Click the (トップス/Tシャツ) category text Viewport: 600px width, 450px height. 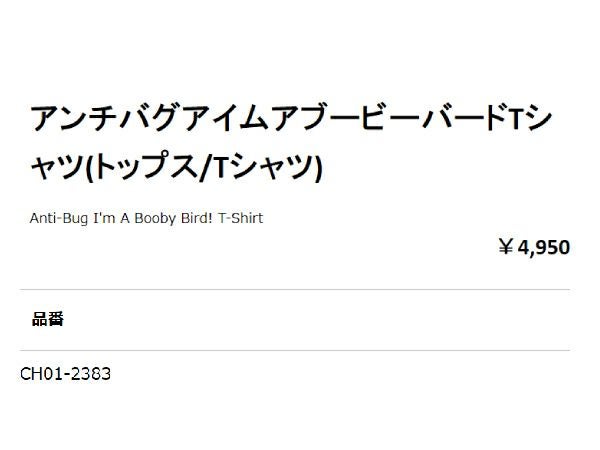(205, 167)
